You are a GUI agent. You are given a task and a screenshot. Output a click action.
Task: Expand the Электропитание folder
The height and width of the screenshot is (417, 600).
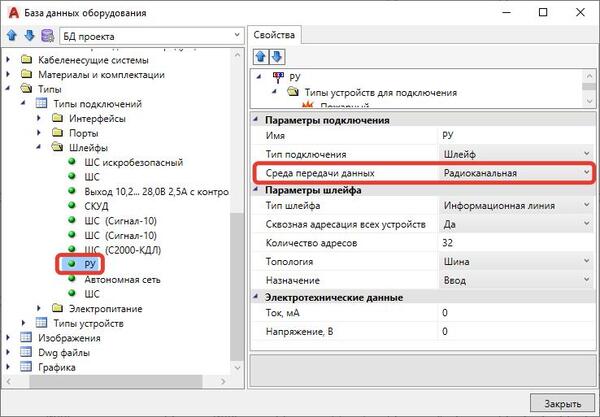click(x=41, y=309)
